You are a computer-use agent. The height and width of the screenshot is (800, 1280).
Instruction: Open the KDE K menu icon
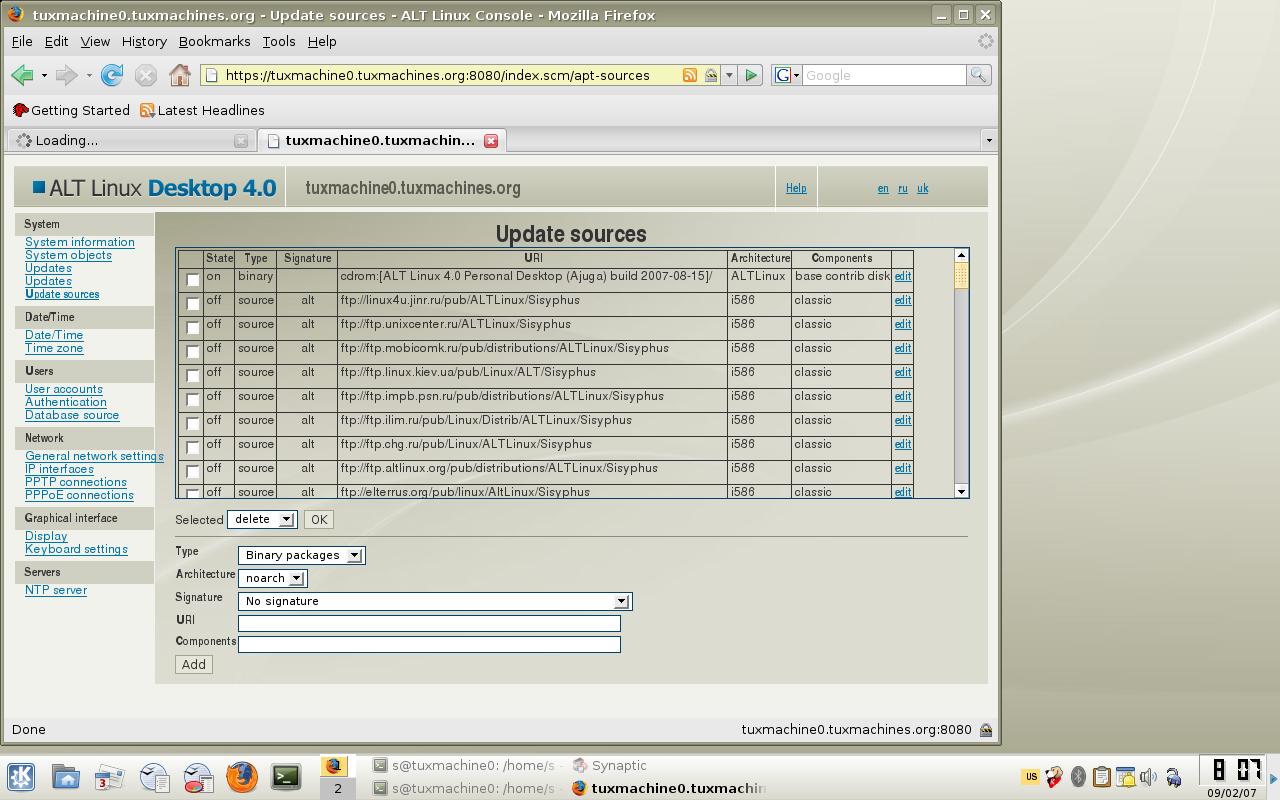tap(21, 777)
